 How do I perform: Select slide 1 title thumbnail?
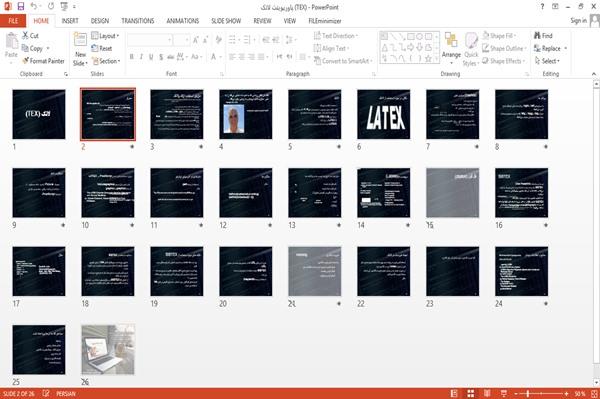click(x=39, y=114)
